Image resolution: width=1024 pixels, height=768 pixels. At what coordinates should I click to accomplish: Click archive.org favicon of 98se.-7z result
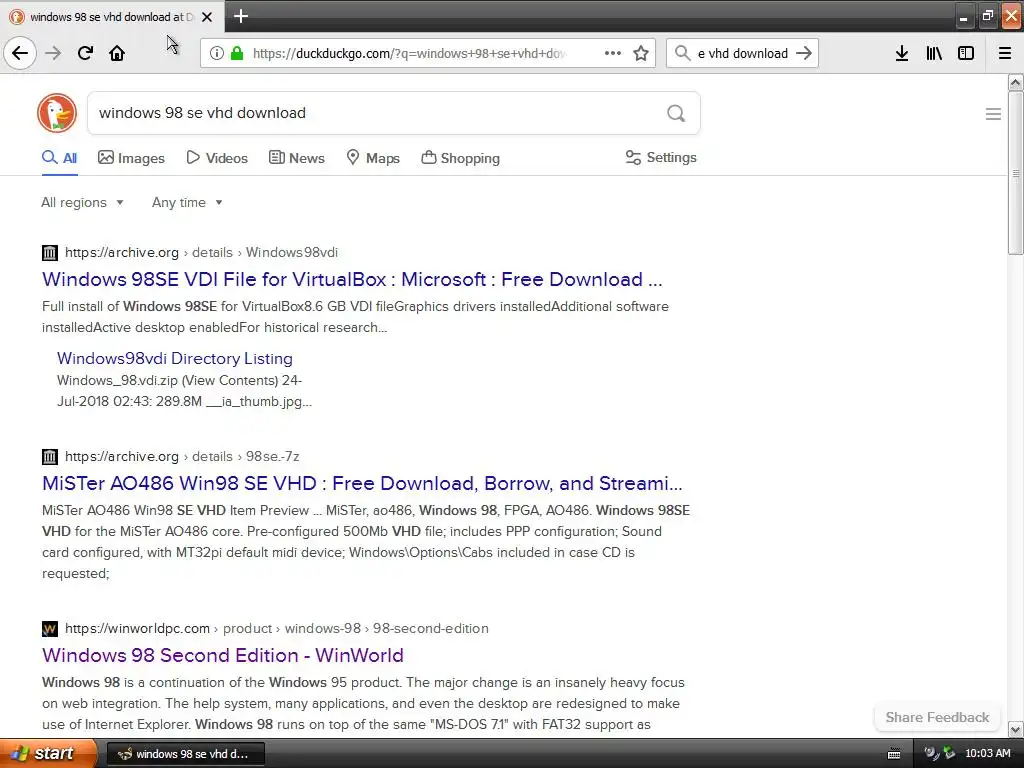(50, 456)
